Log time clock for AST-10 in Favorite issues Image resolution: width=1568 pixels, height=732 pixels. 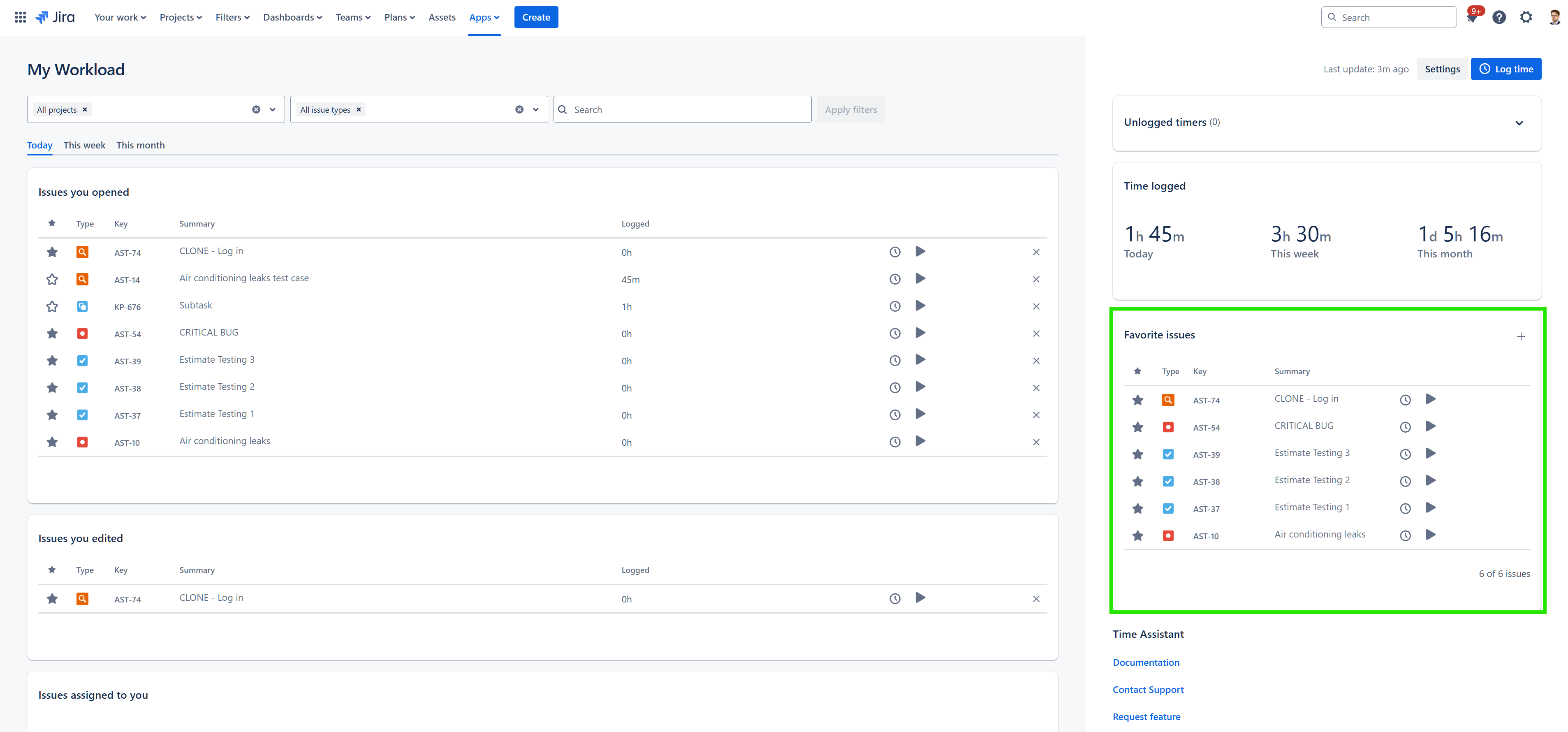[1405, 535]
